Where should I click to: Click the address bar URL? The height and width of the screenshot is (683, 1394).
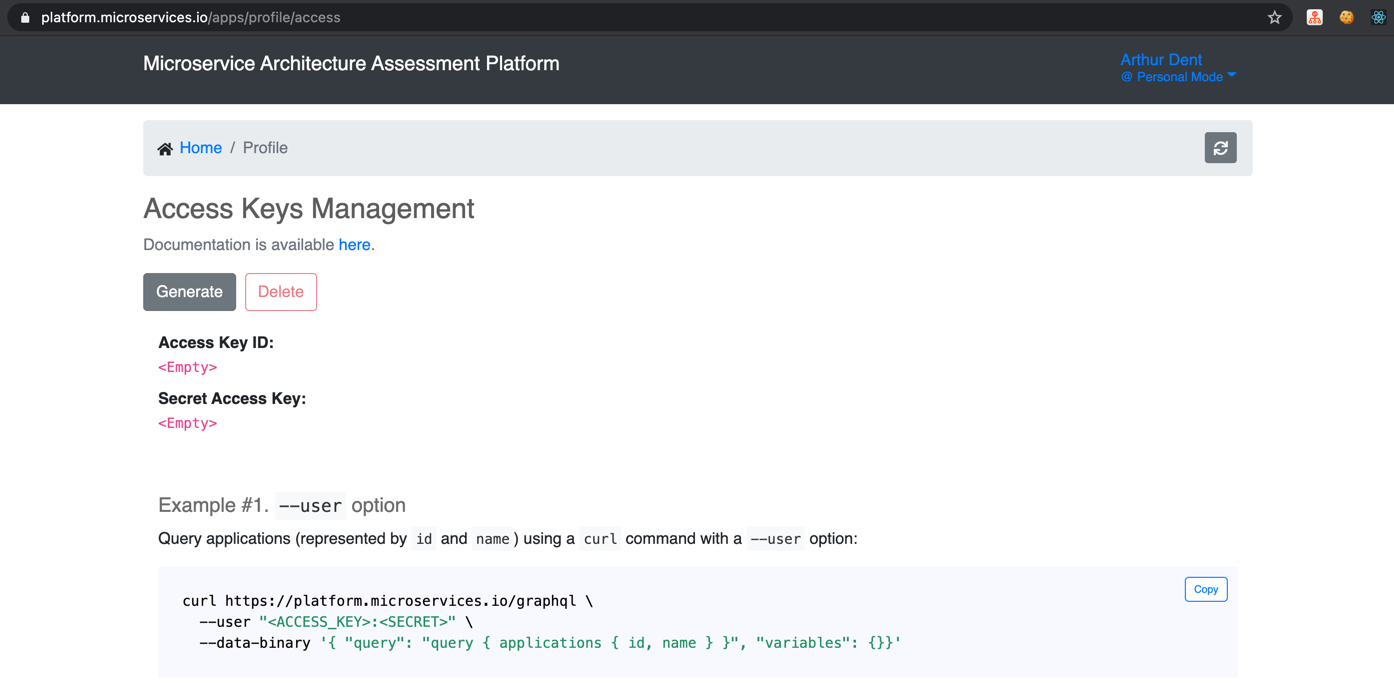(x=191, y=18)
